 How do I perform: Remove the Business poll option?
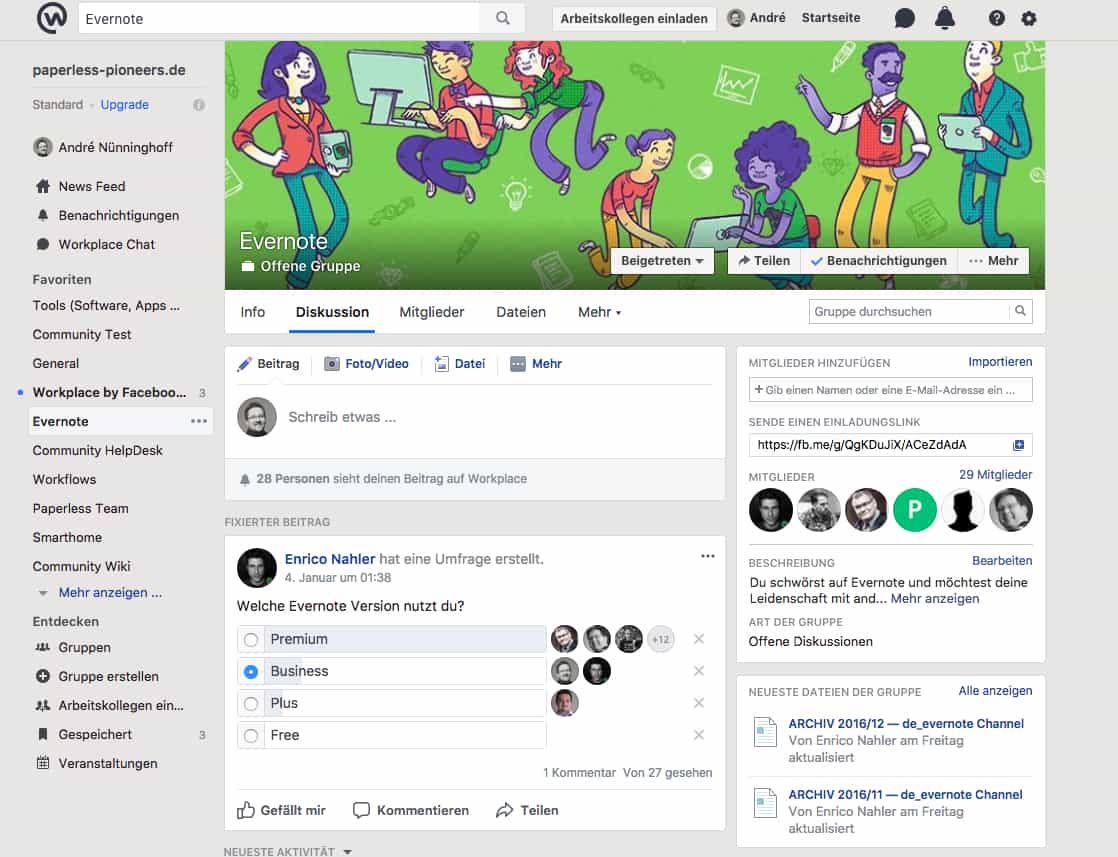699,671
